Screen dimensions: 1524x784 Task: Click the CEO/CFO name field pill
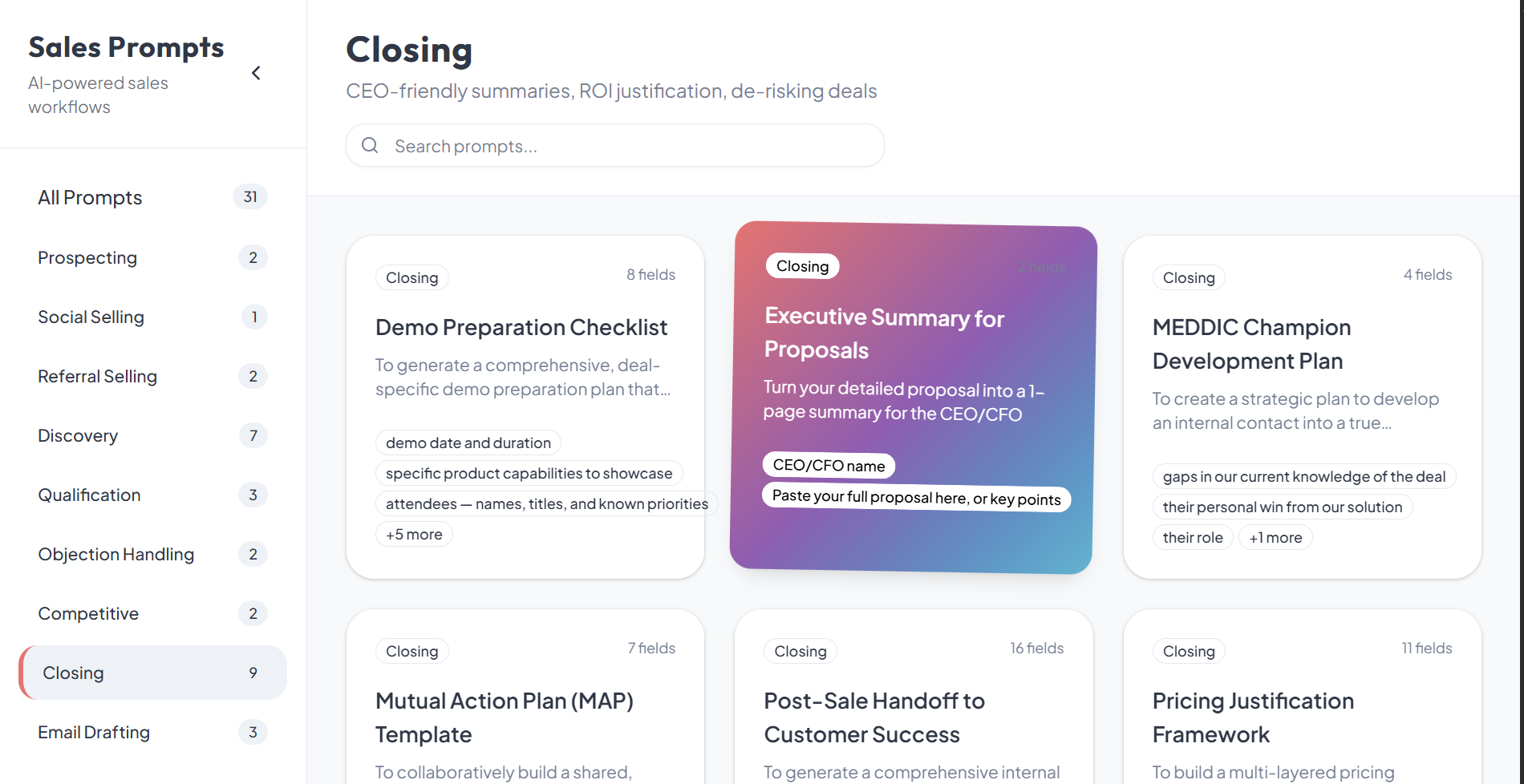coord(828,465)
